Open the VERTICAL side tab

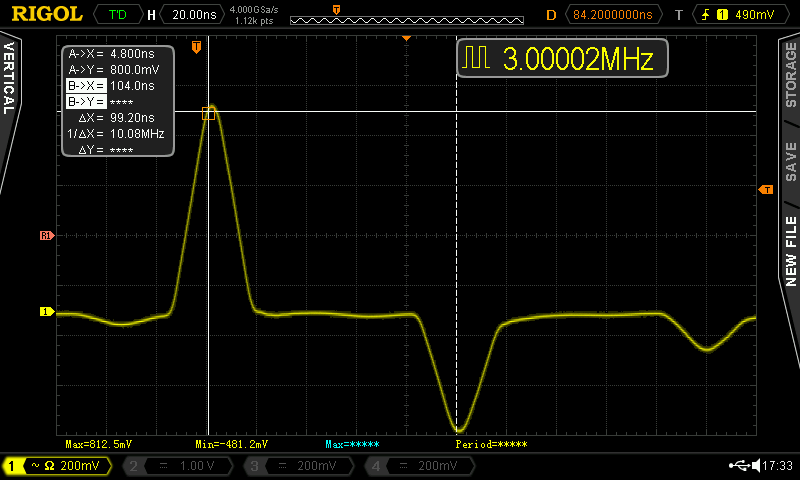pos(9,78)
